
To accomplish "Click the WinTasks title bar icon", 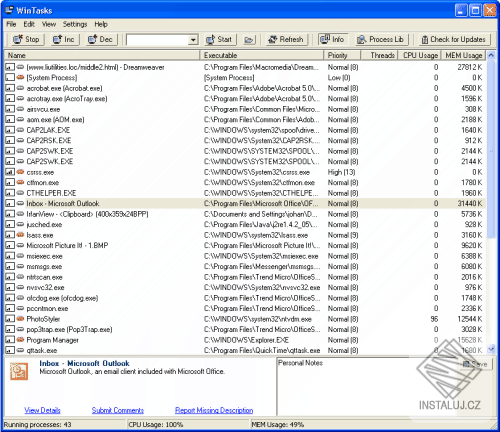I will pyautogui.click(x=9, y=10).
